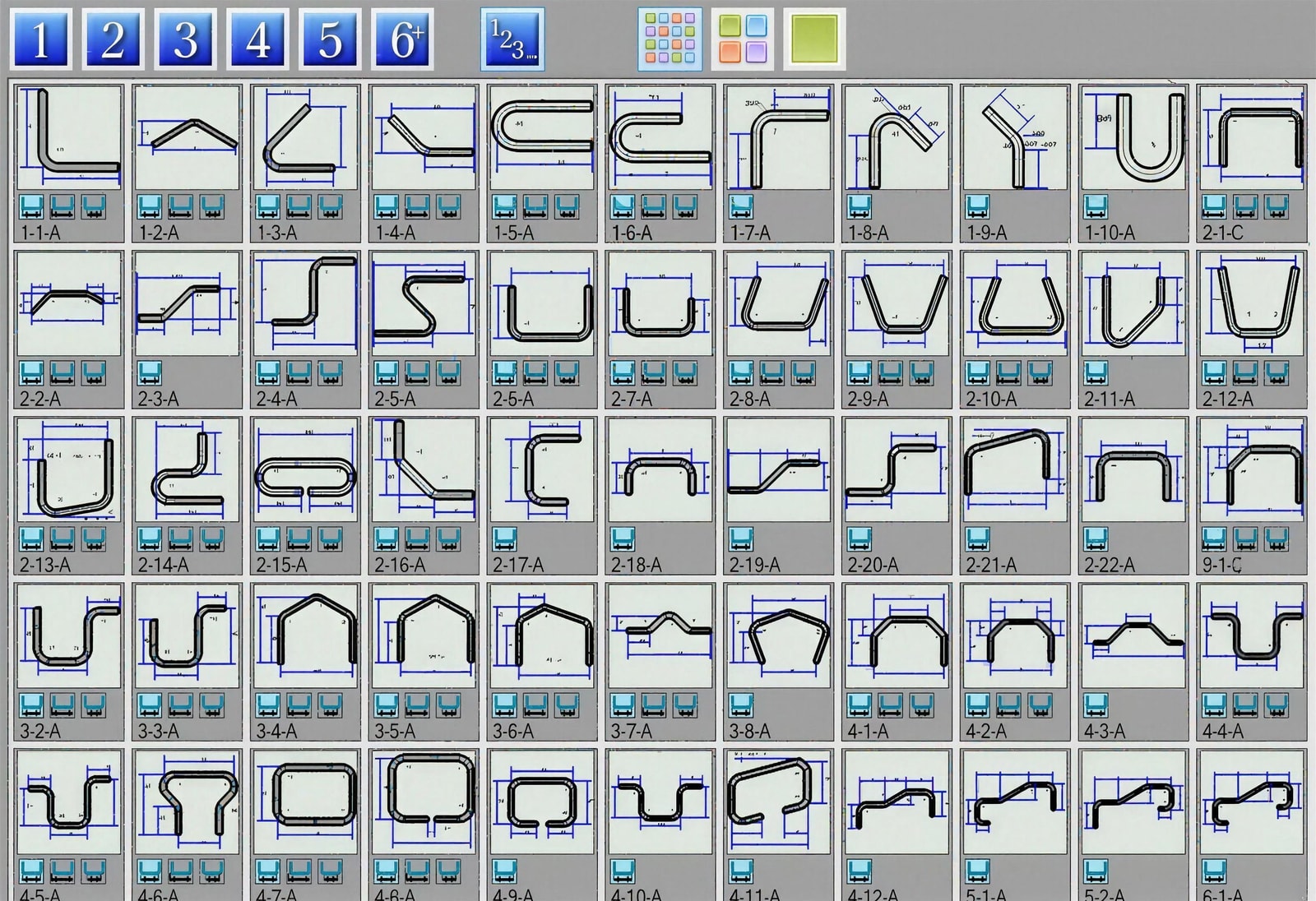Switch to single large green tile view
Screen dimensions: 1316x901
coord(814,39)
